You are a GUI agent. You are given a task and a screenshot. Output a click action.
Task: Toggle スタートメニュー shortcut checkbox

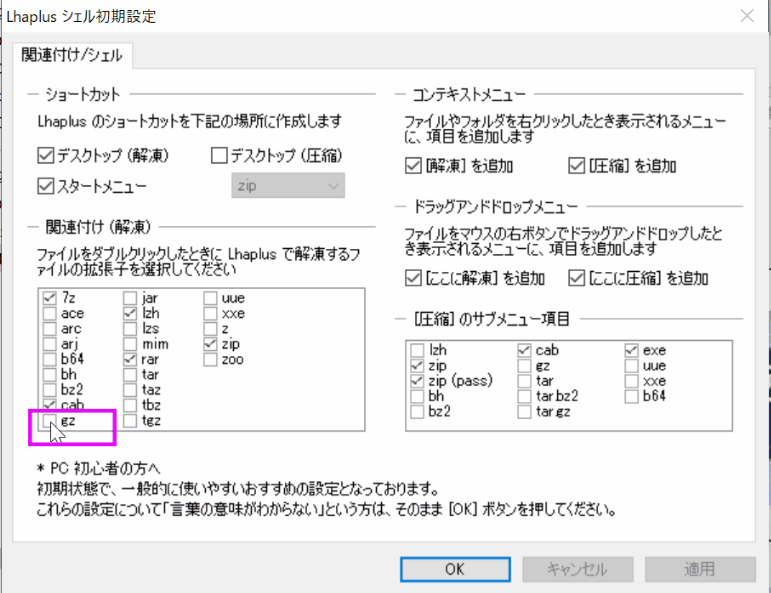coord(45,186)
